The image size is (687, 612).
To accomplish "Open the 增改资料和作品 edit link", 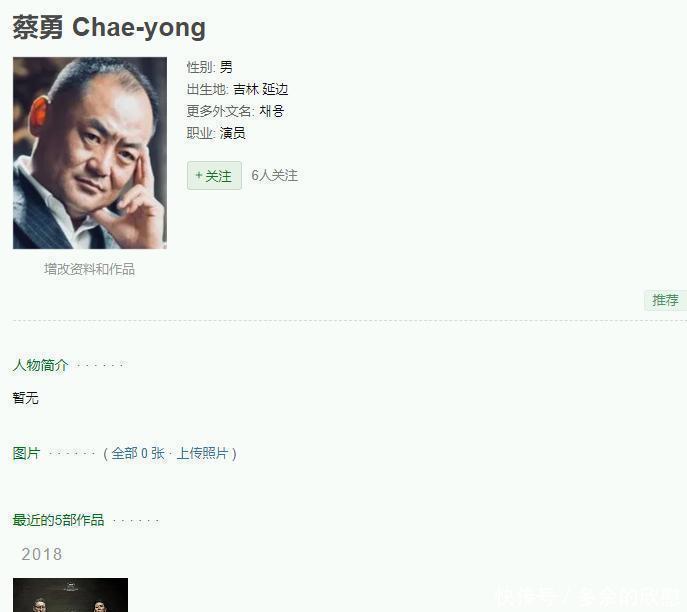I will click(89, 269).
